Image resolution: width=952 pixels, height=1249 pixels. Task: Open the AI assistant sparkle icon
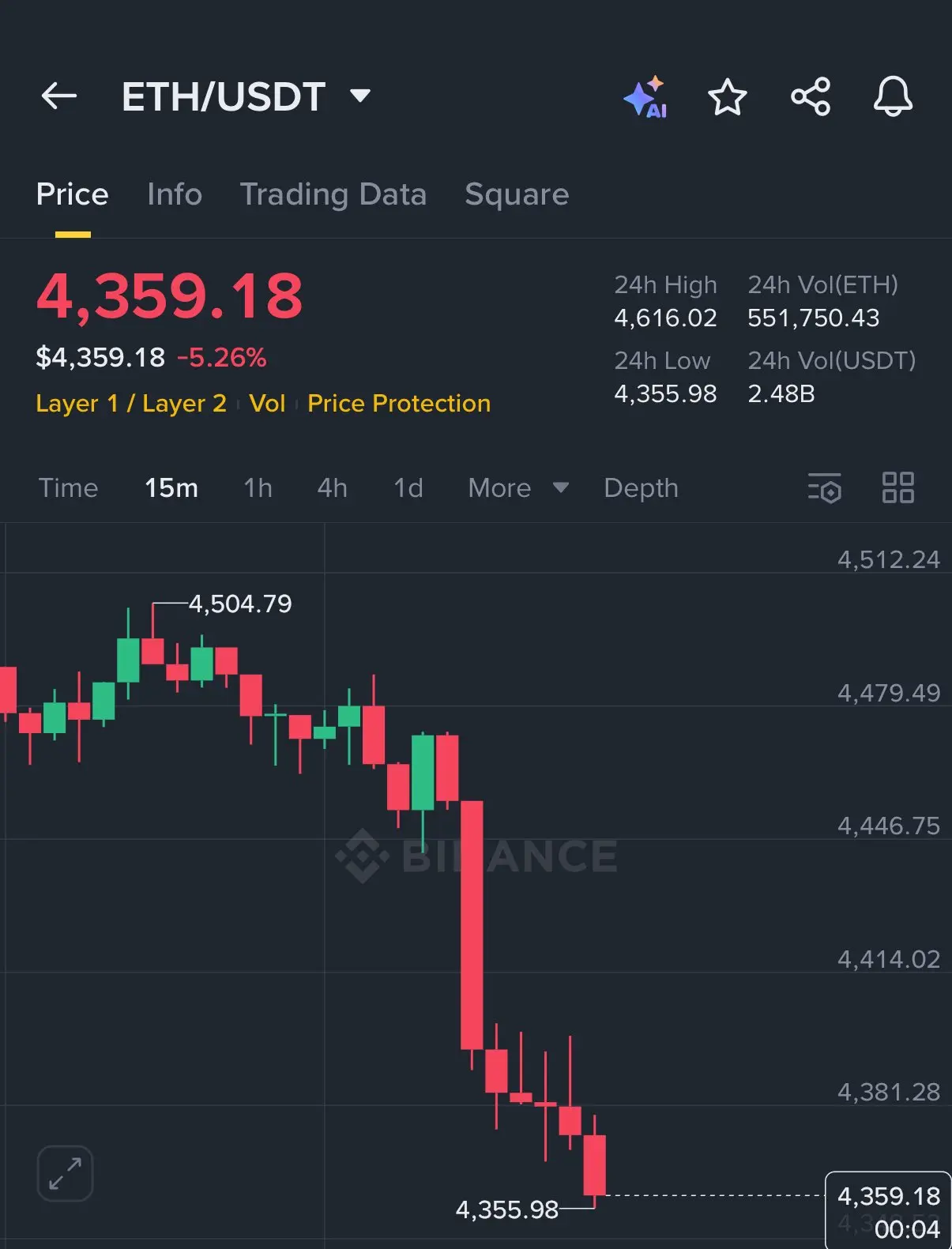pos(645,97)
